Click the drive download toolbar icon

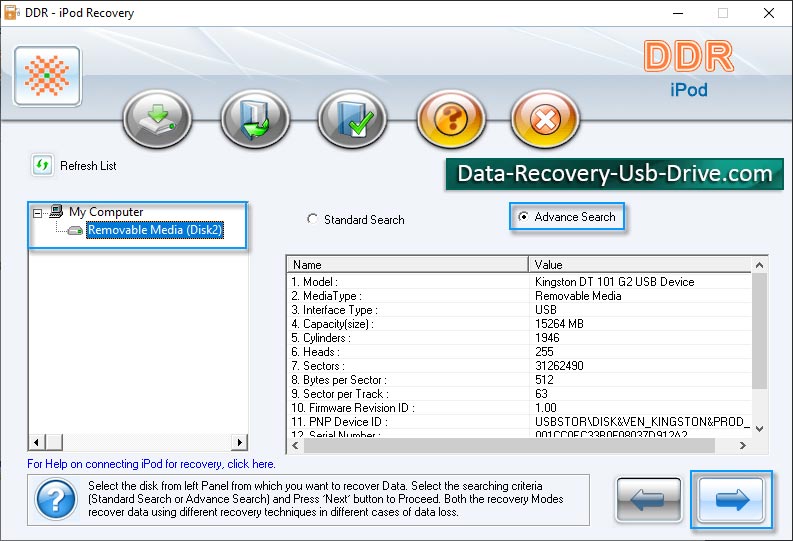click(x=158, y=119)
